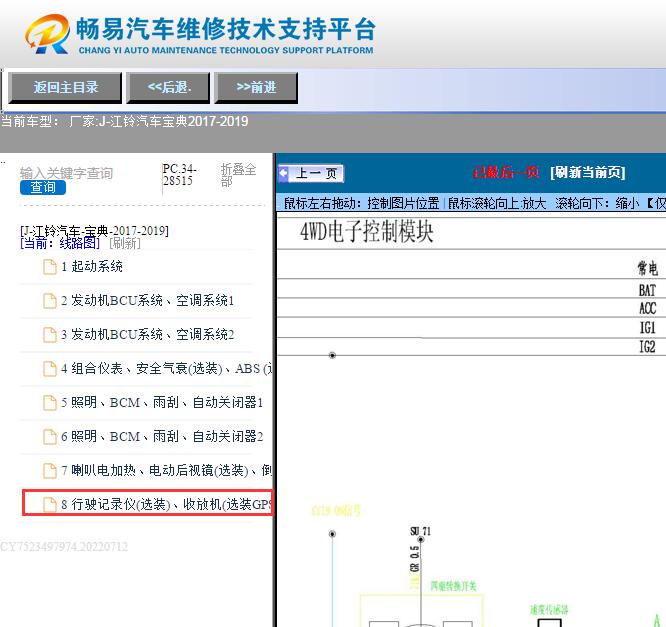Click the 畅易 platform logo icon
The image size is (666, 627).
click(48, 34)
